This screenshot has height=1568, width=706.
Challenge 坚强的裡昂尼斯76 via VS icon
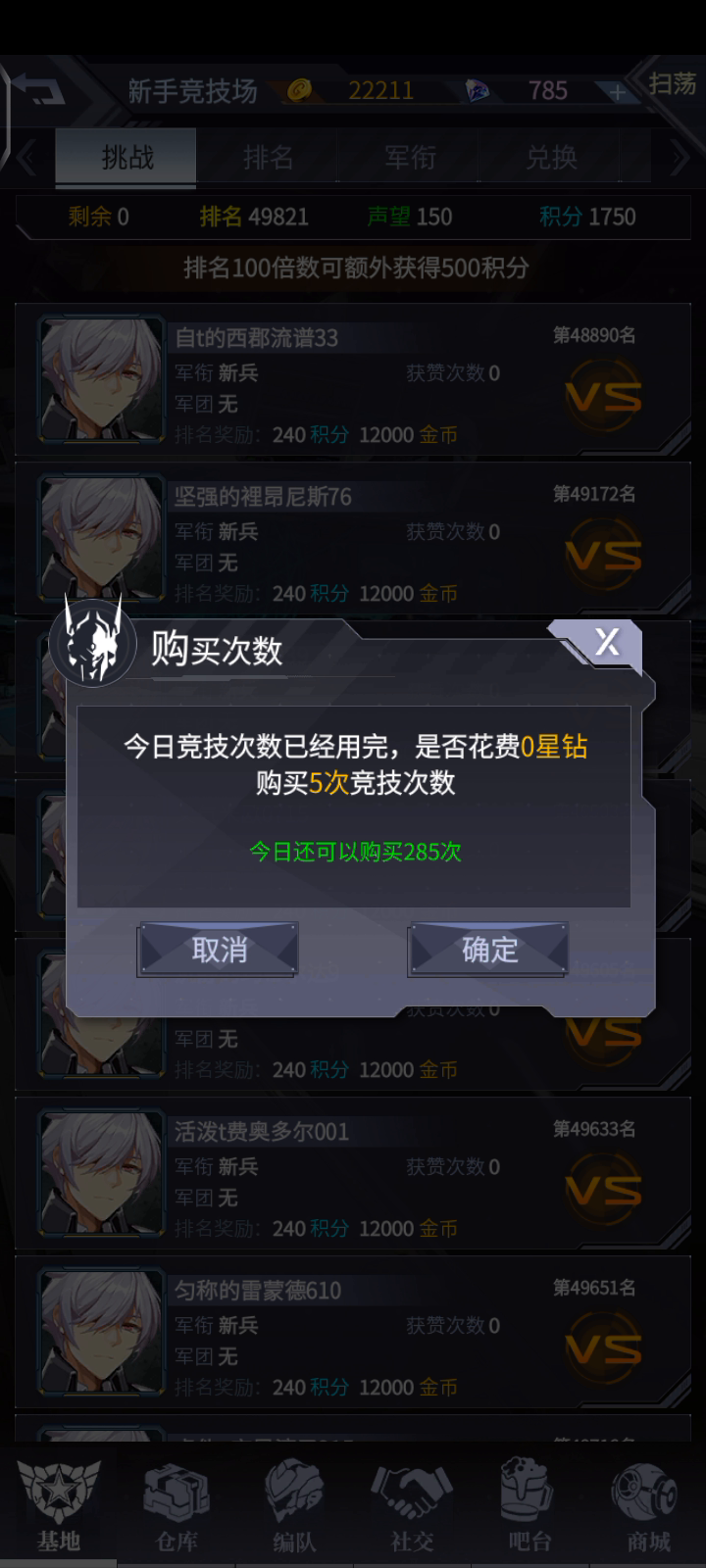603,554
